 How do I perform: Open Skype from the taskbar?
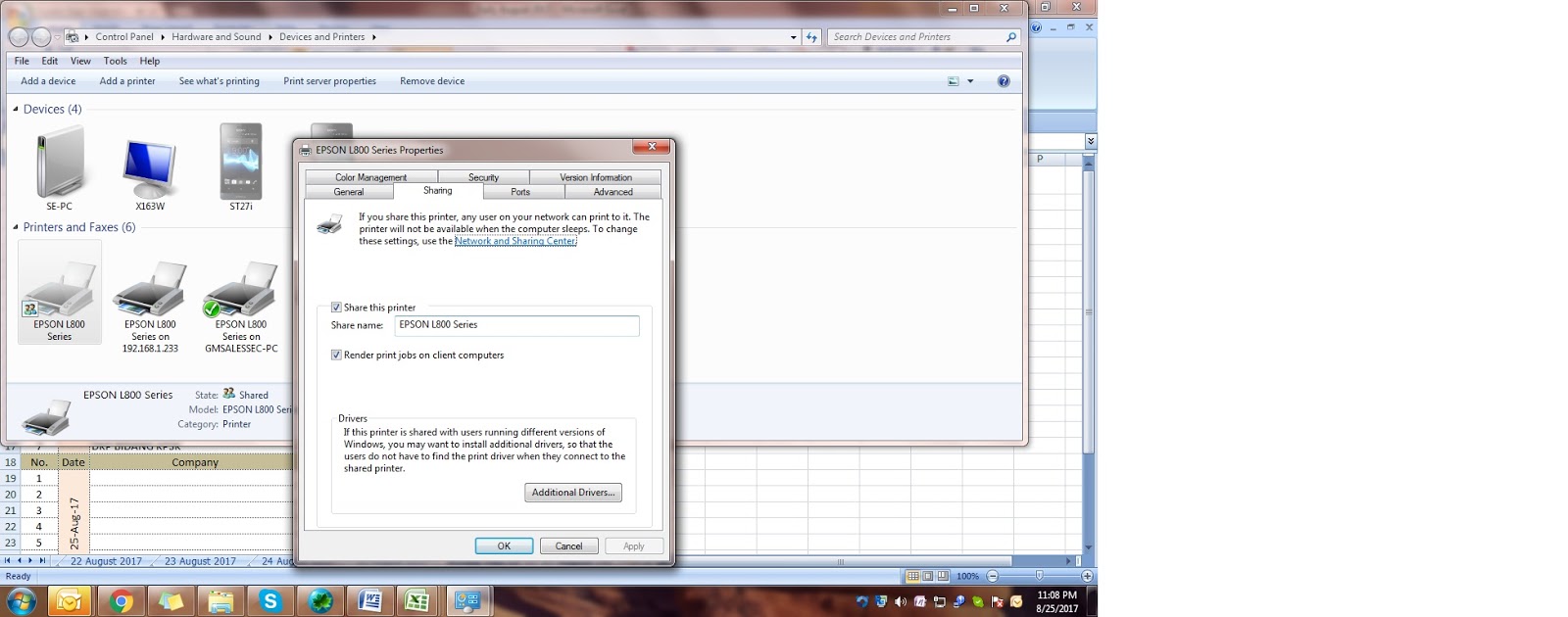270,601
